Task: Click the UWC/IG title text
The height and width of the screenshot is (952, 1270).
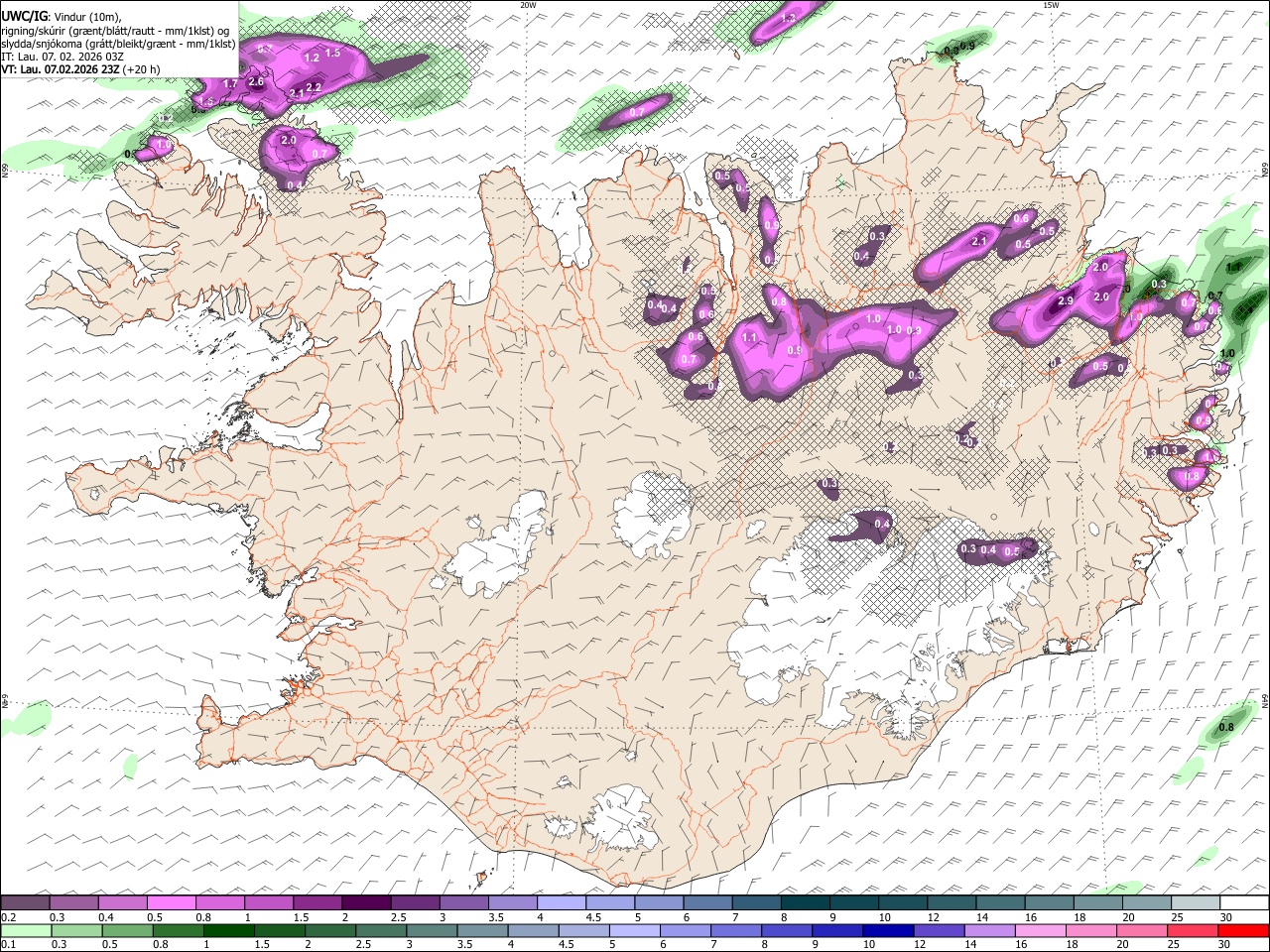Action: (x=24, y=15)
